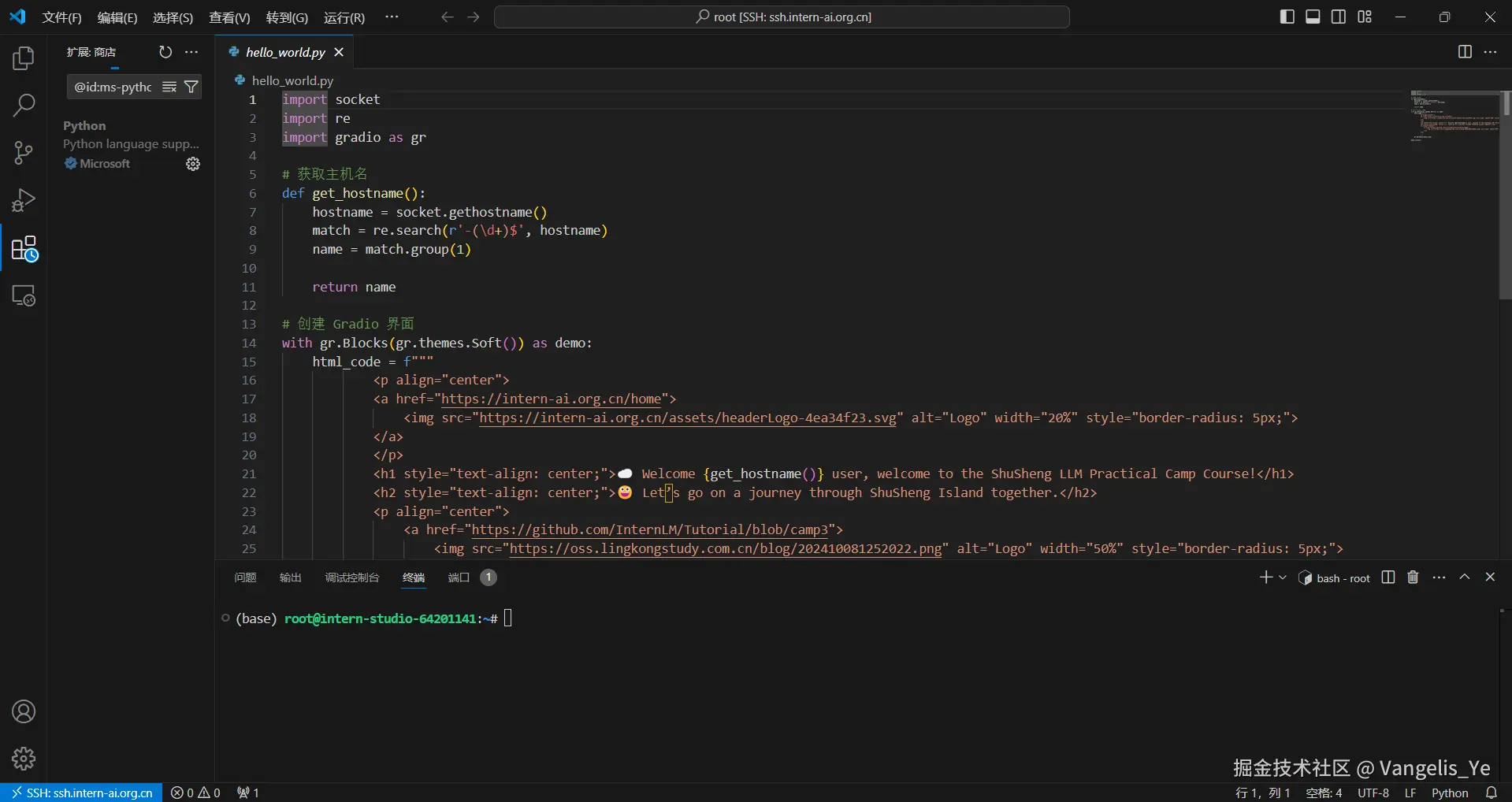Open the notifications bell
1512x802 pixels.
[x=1491, y=793]
